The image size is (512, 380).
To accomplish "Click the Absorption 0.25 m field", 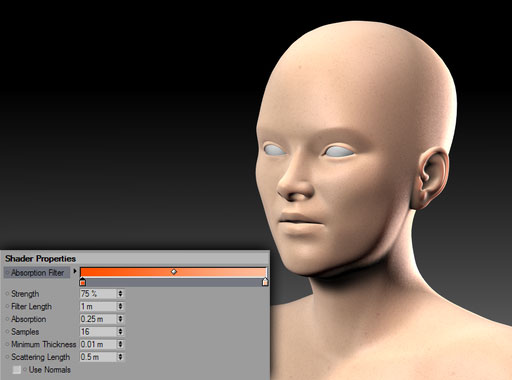I will tap(98, 319).
